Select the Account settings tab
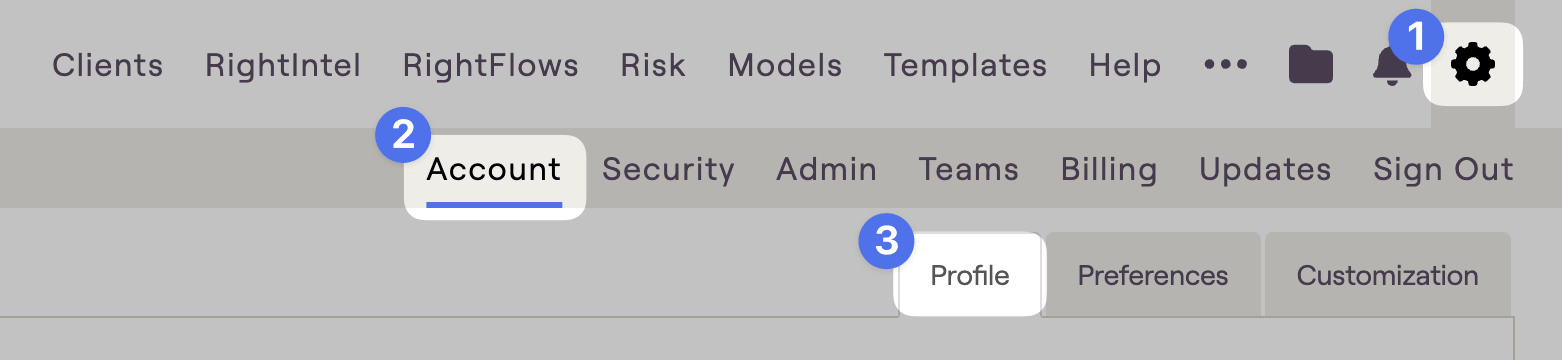The height and width of the screenshot is (360, 1562). [494, 170]
